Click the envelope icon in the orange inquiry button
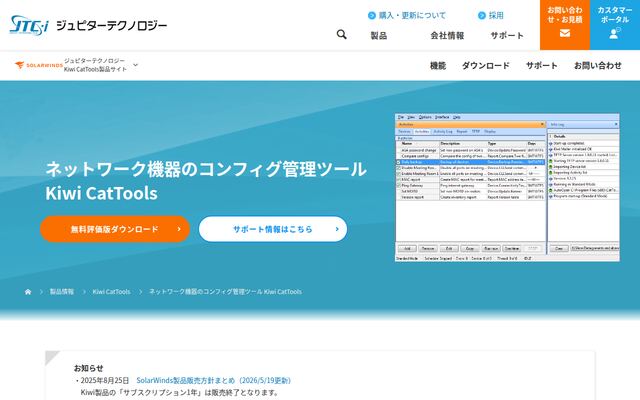The height and width of the screenshot is (400, 640). [565, 33]
